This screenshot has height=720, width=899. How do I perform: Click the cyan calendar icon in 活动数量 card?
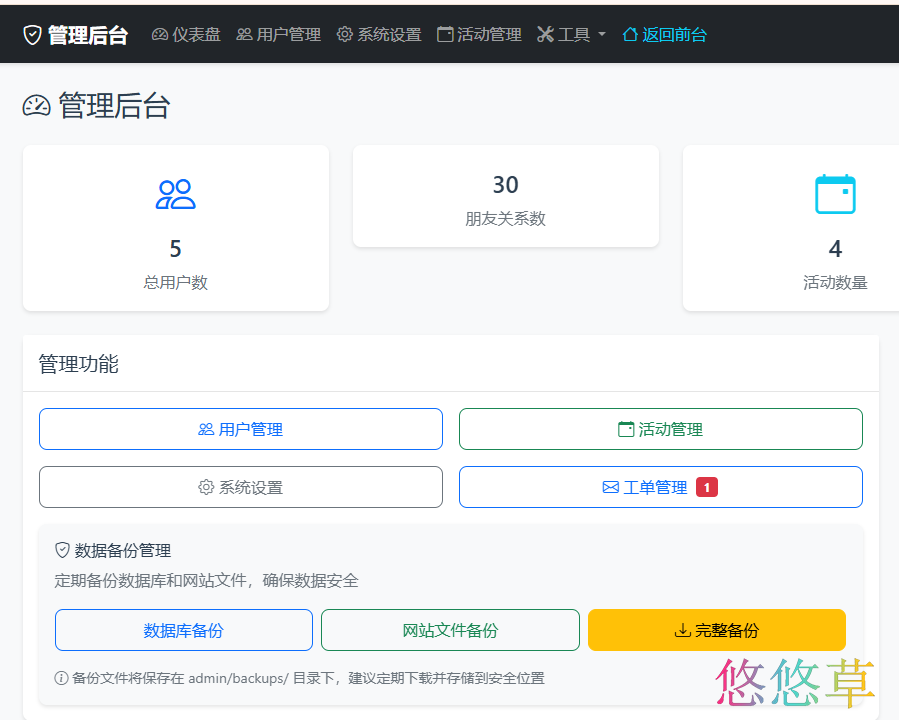pyautogui.click(x=835, y=194)
